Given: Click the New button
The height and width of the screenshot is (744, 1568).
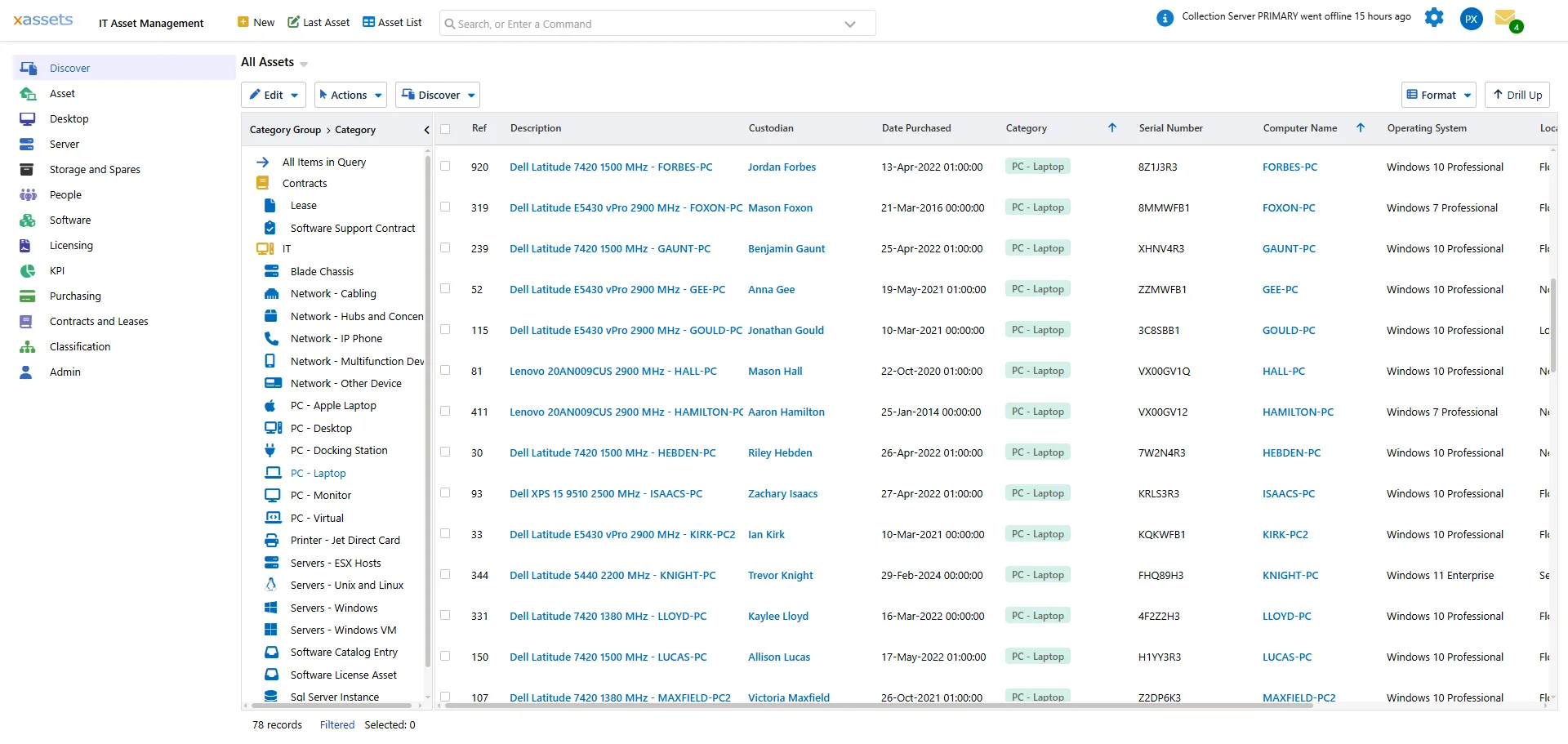Looking at the screenshot, I should coord(256,22).
